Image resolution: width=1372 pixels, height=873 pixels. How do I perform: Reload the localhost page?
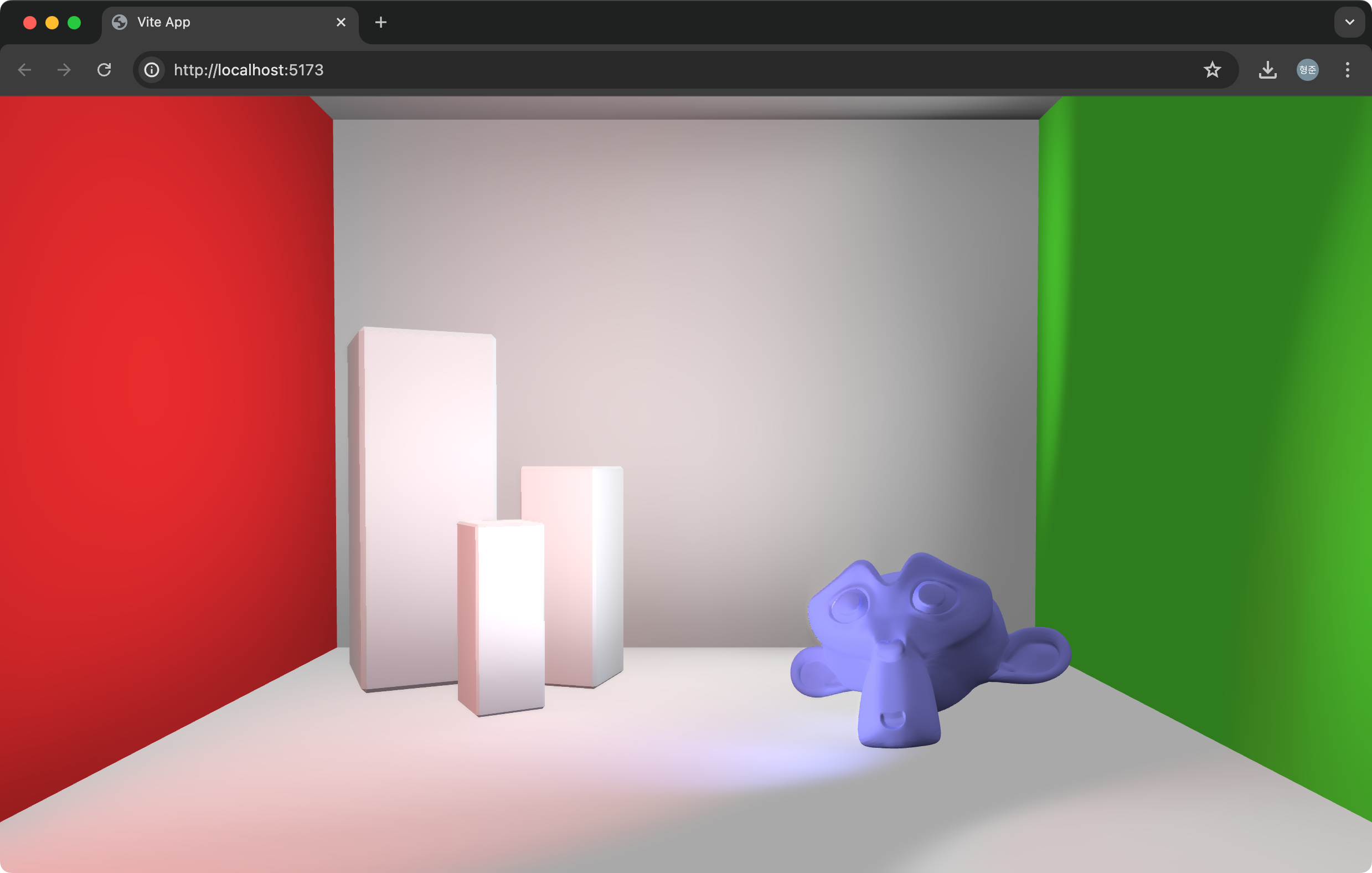[104, 70]
